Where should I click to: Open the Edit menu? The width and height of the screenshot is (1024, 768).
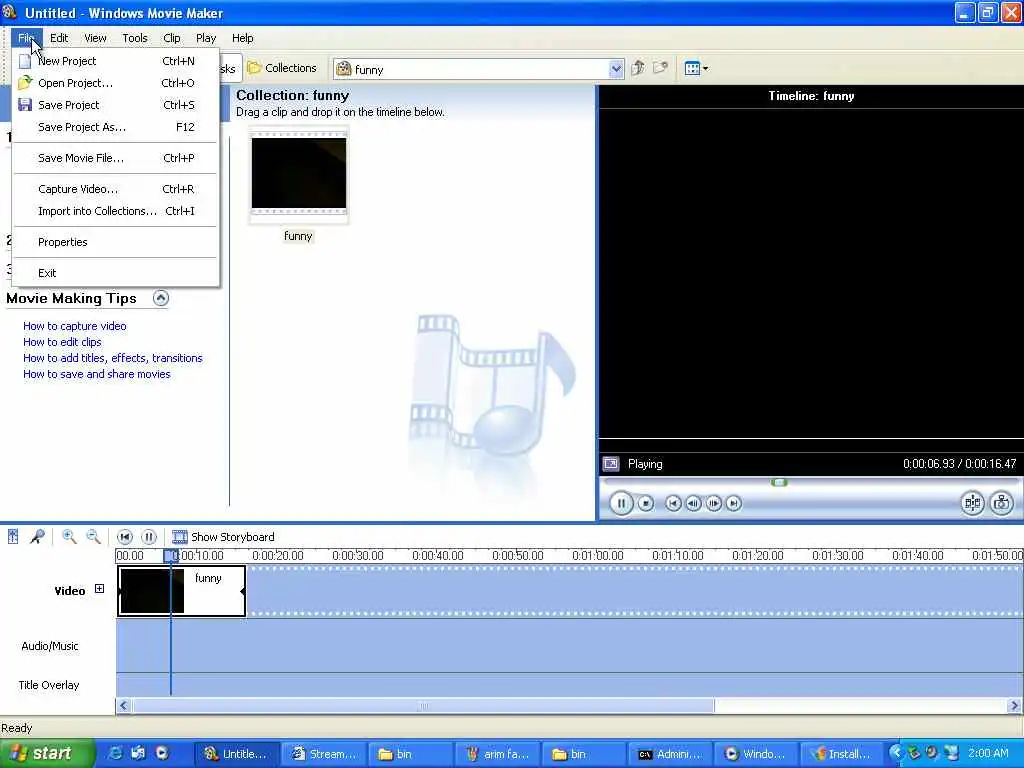[x=59, y=38]
